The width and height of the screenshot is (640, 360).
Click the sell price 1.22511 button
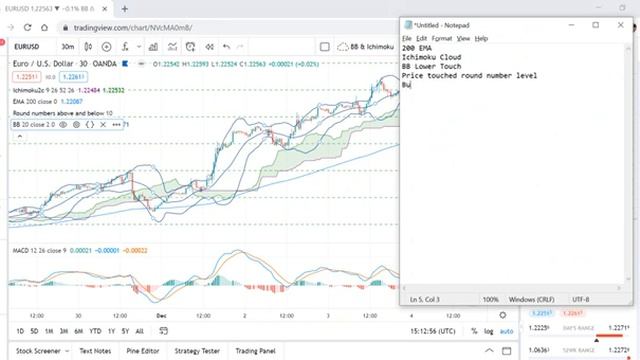(27, 77)
